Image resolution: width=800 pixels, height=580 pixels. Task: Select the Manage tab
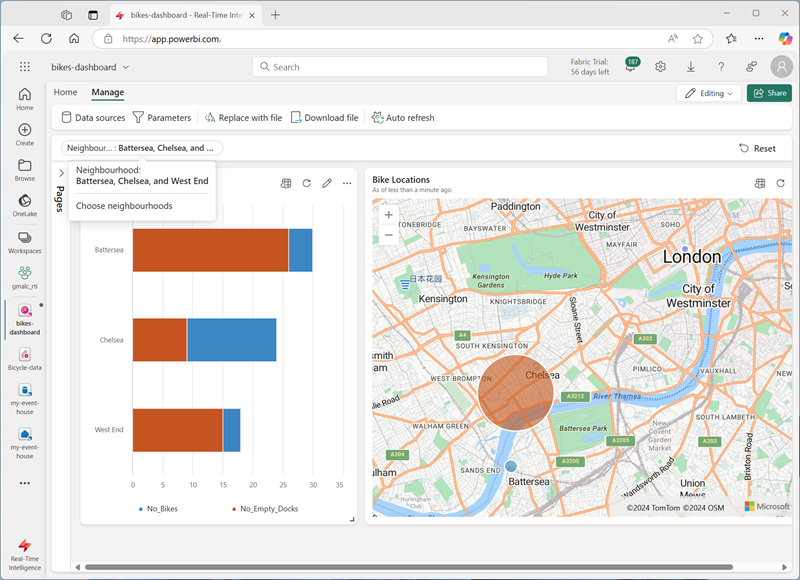click(108, 92)
